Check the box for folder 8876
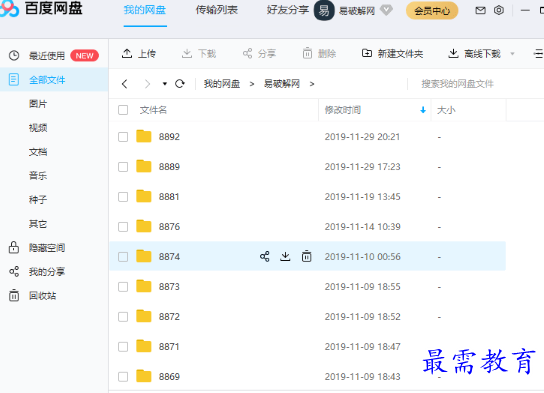The width and height of the screenshot is (544, 393). point(123,227)
